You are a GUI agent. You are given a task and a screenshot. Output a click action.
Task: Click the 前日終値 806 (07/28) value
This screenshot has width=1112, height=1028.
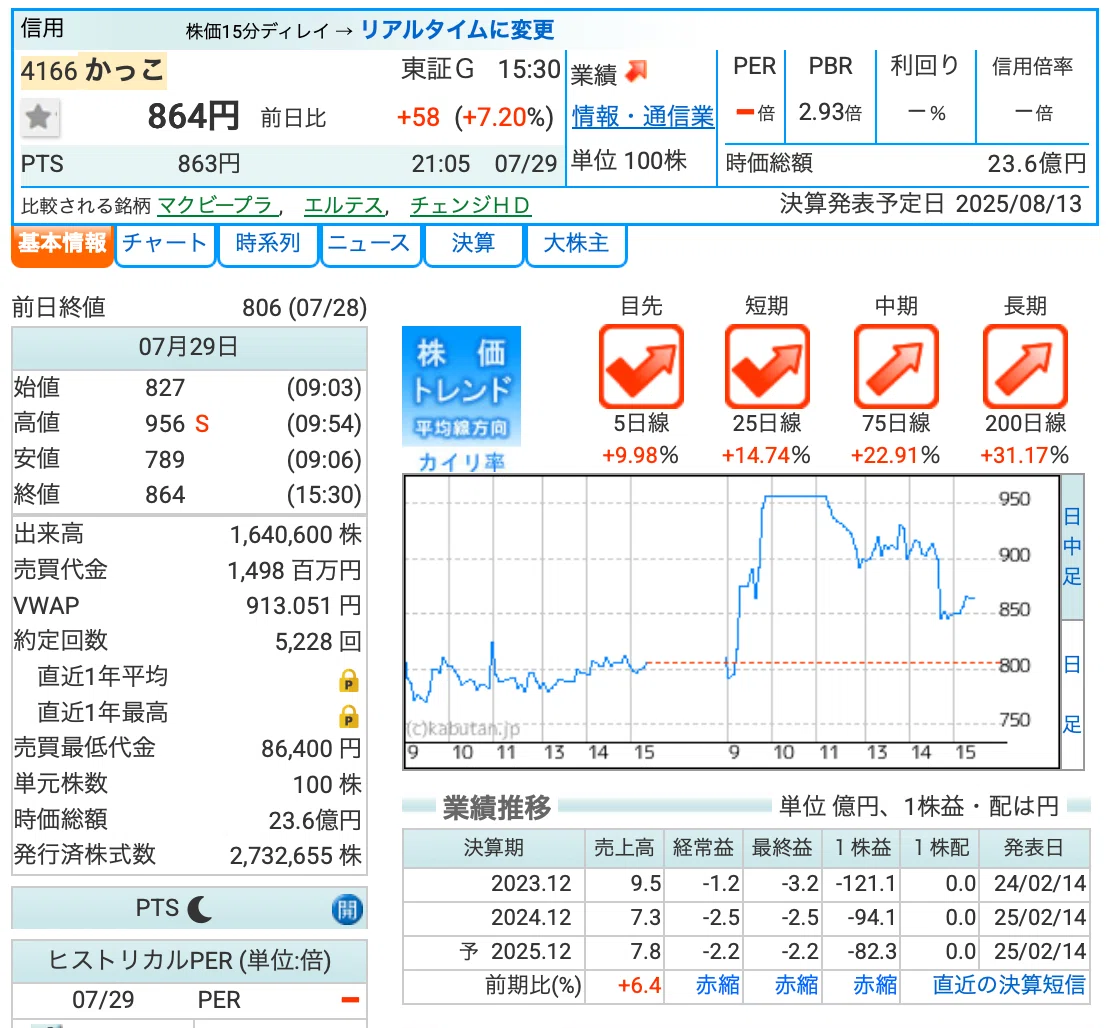point(304,308)
